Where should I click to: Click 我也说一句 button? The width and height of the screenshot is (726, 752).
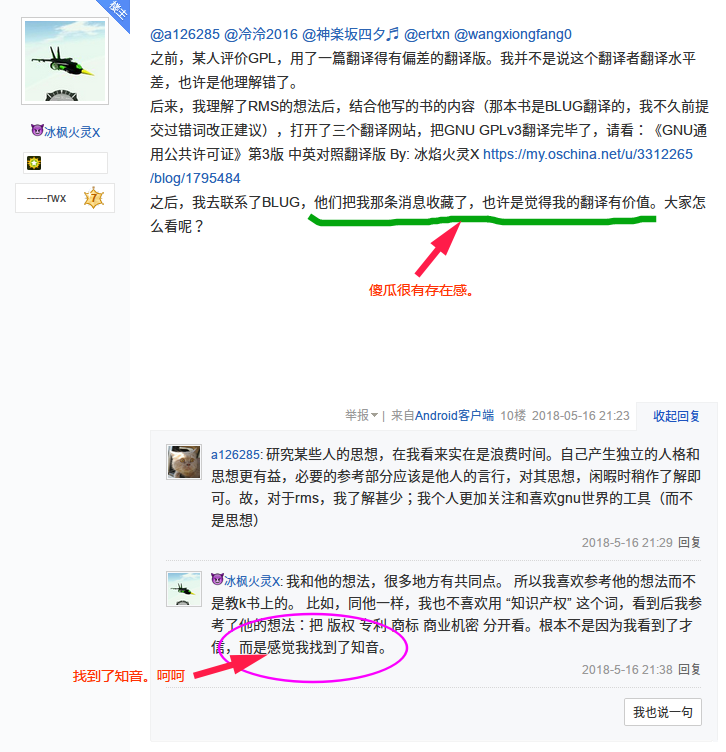pyautogui.click(x=663, y=712)
